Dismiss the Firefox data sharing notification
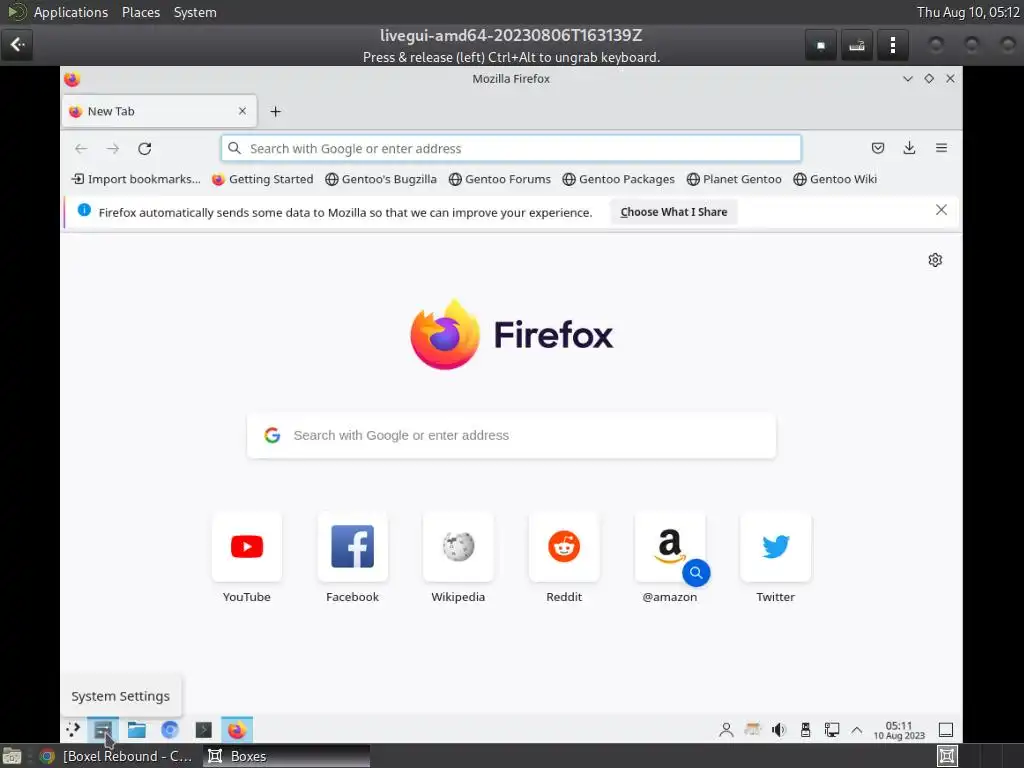 click(941, 210)
